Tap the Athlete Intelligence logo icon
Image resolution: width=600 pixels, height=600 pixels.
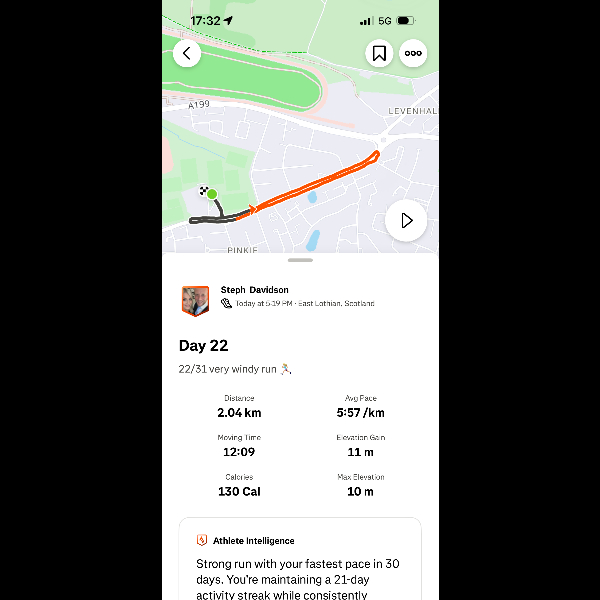click(202, 540)
